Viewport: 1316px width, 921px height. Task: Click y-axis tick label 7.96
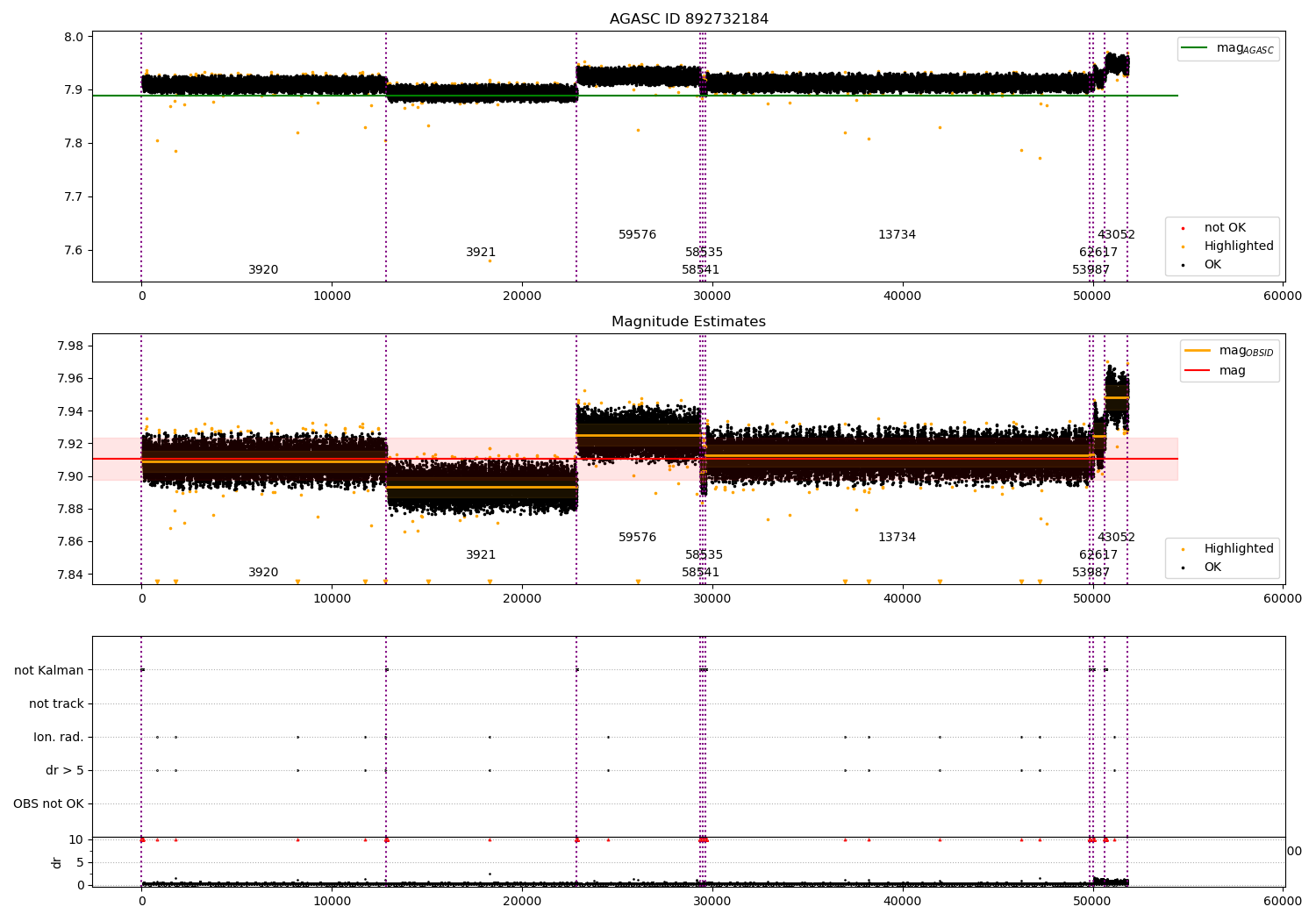[71, 379]
